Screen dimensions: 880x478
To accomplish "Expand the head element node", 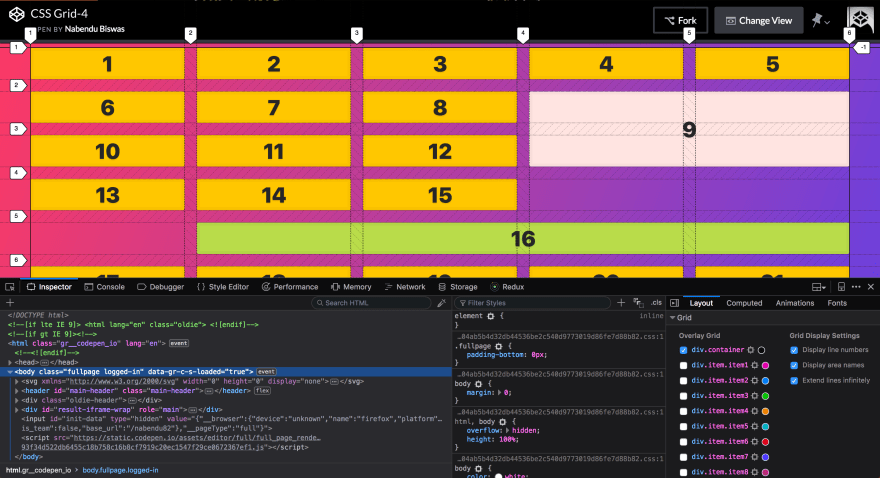I will (x=10, y=362).
